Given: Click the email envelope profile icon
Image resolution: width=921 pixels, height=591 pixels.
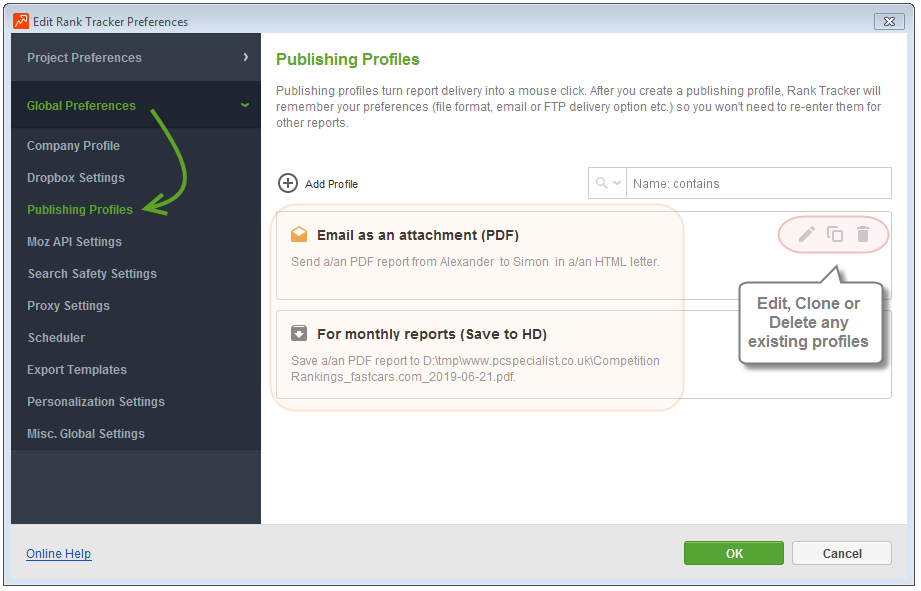Looking at the screenshot, I should [x=299, y=234].
